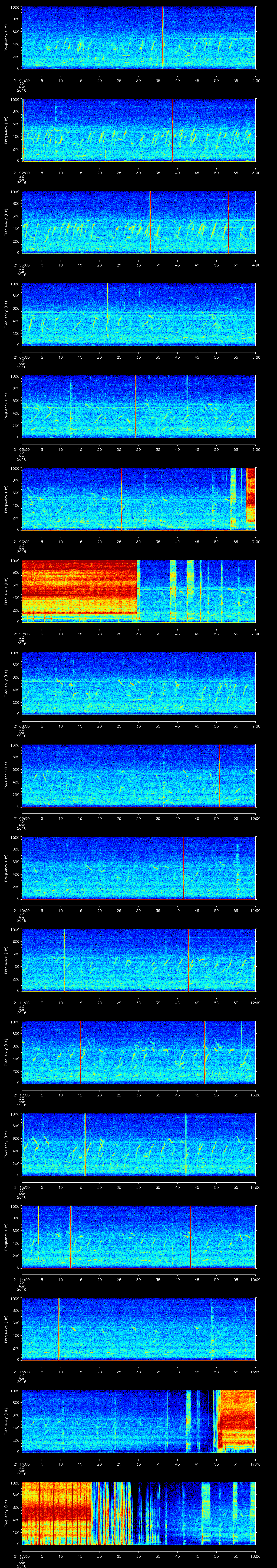Select the red spike near 51s in the 21:09:00 panel
Image resolution: width=277 pixels, height=1568 pixels.
click(x=219, y=775)
